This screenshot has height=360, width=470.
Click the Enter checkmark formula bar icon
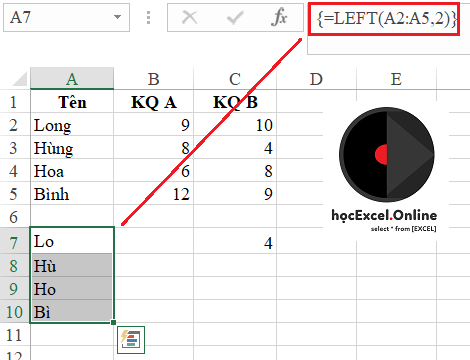point(235,17)
